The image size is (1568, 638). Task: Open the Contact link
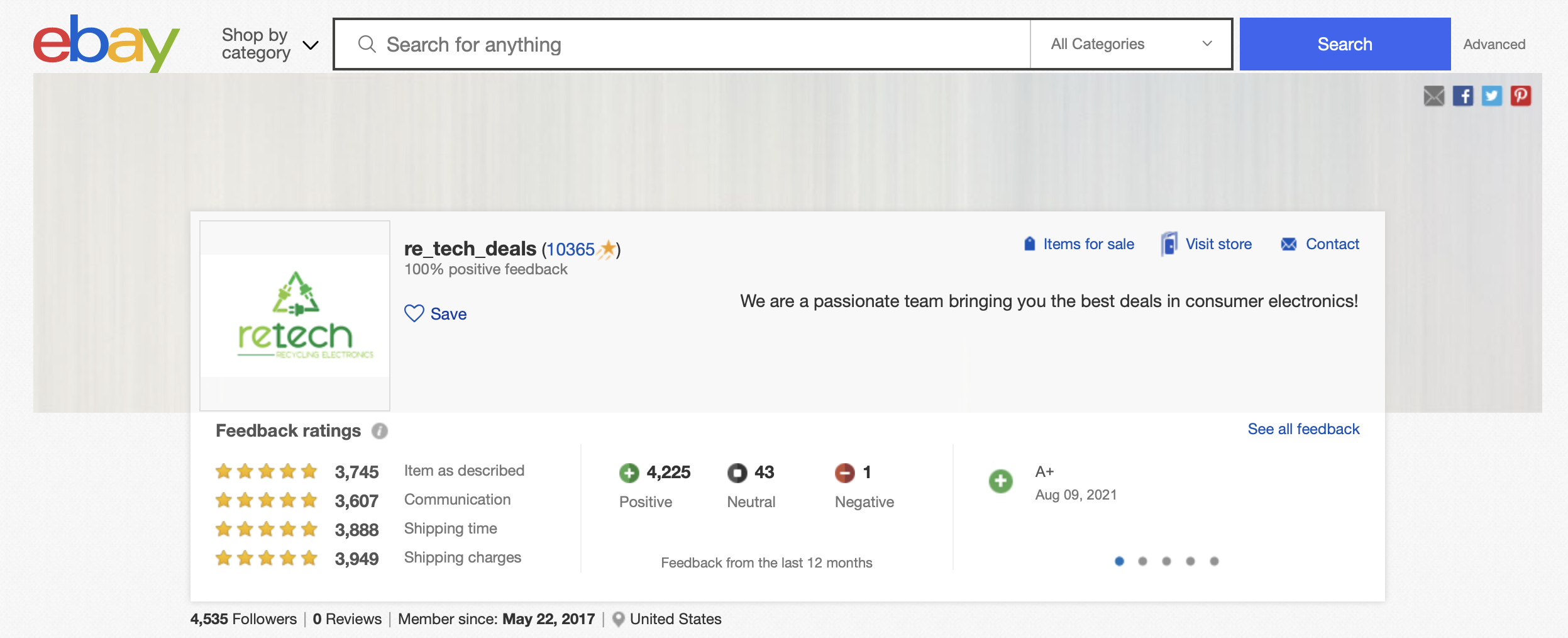click(x=1332, y=244)
